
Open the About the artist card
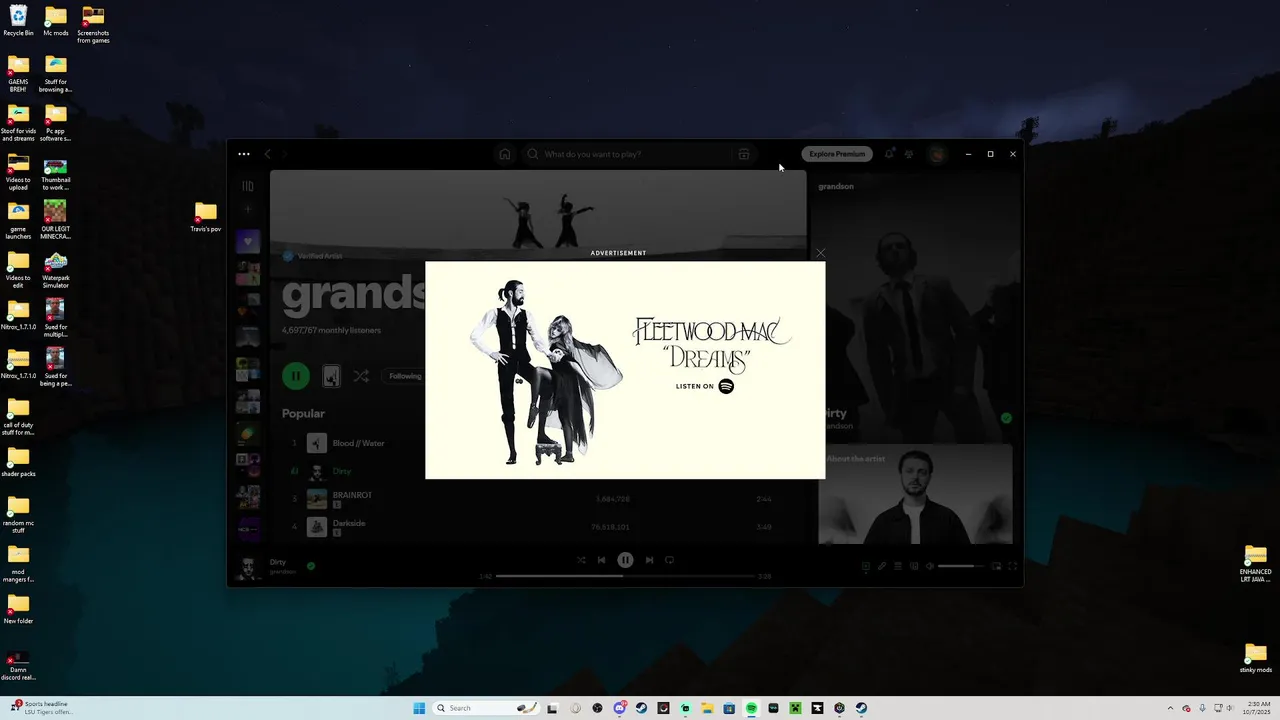[x=915, y=495]
